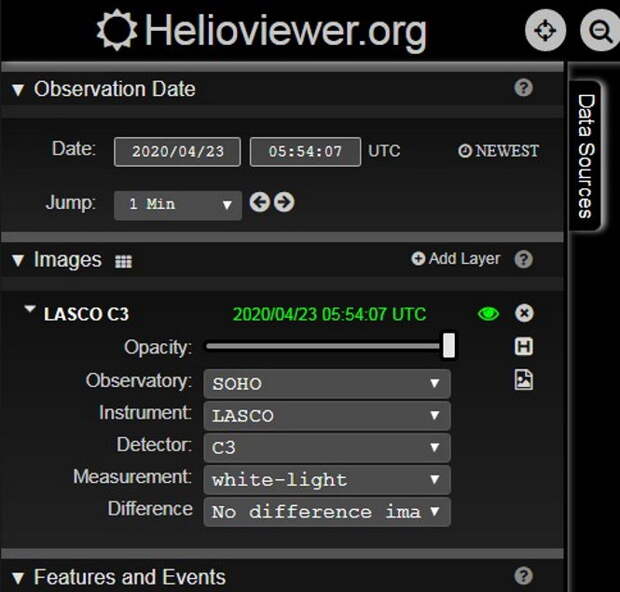Toggle LASCO C3 layer visibility eye

[488, 314]
